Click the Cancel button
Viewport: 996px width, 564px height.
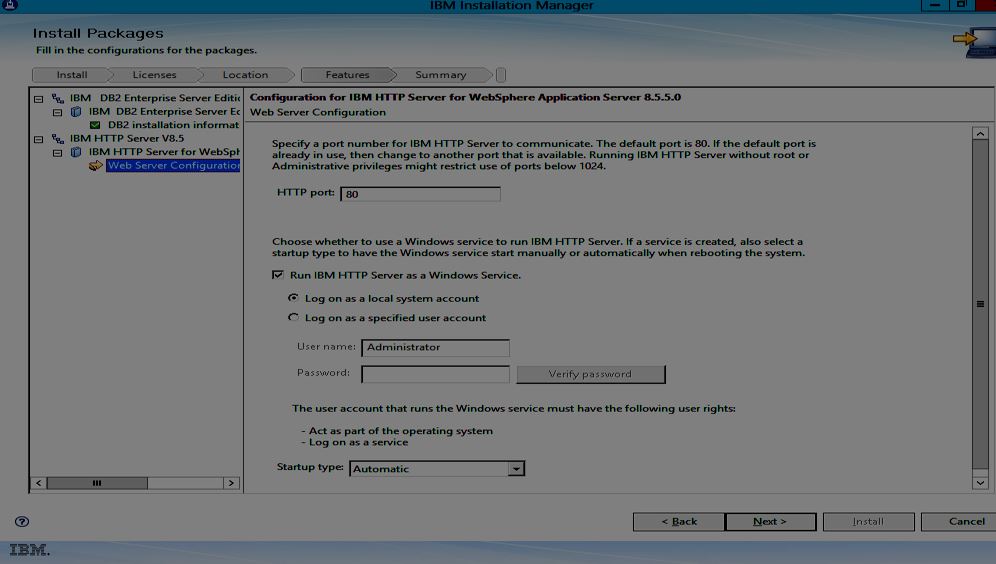(959, 521)
